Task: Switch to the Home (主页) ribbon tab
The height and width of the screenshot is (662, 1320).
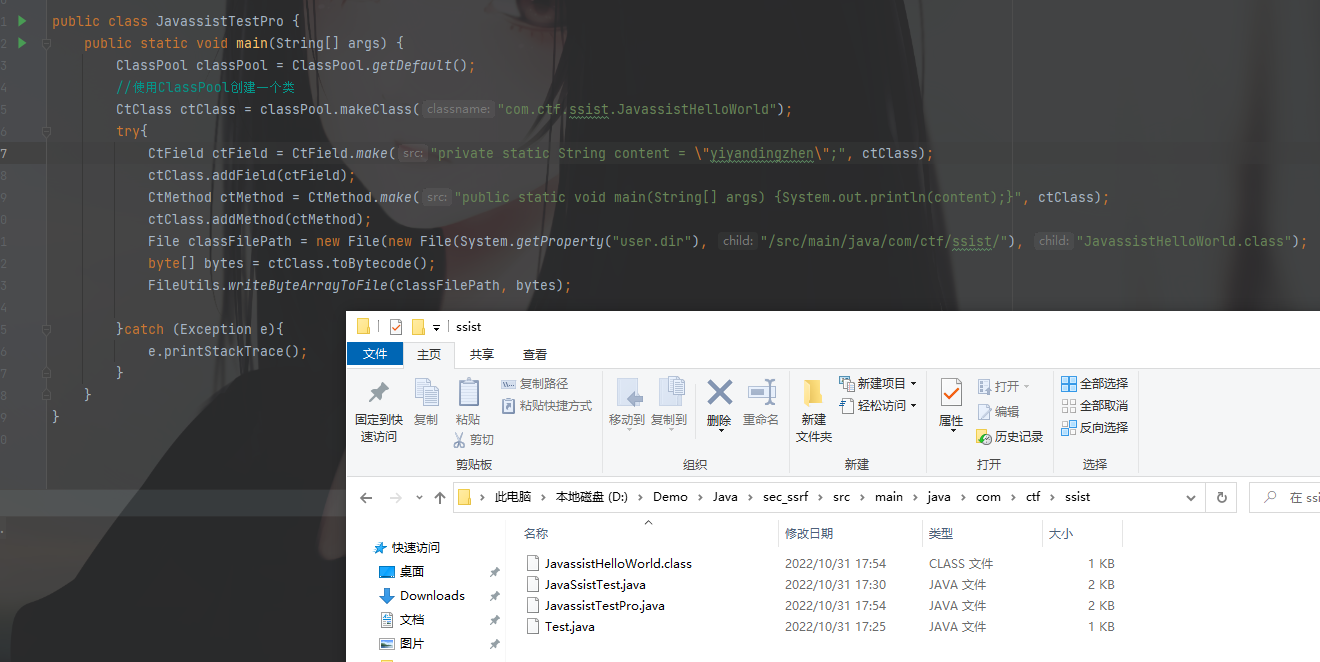Action: [x=429, y=354]
